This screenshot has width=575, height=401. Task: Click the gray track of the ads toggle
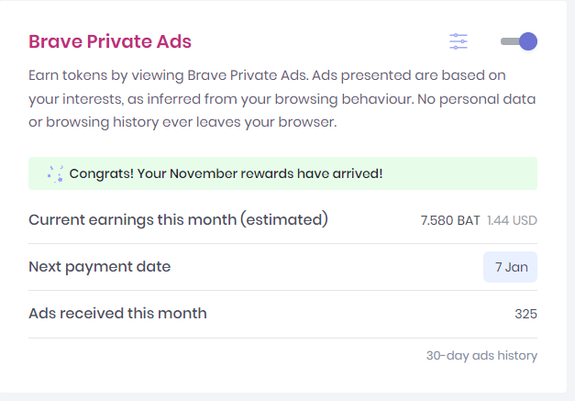(x=510, y=41)
